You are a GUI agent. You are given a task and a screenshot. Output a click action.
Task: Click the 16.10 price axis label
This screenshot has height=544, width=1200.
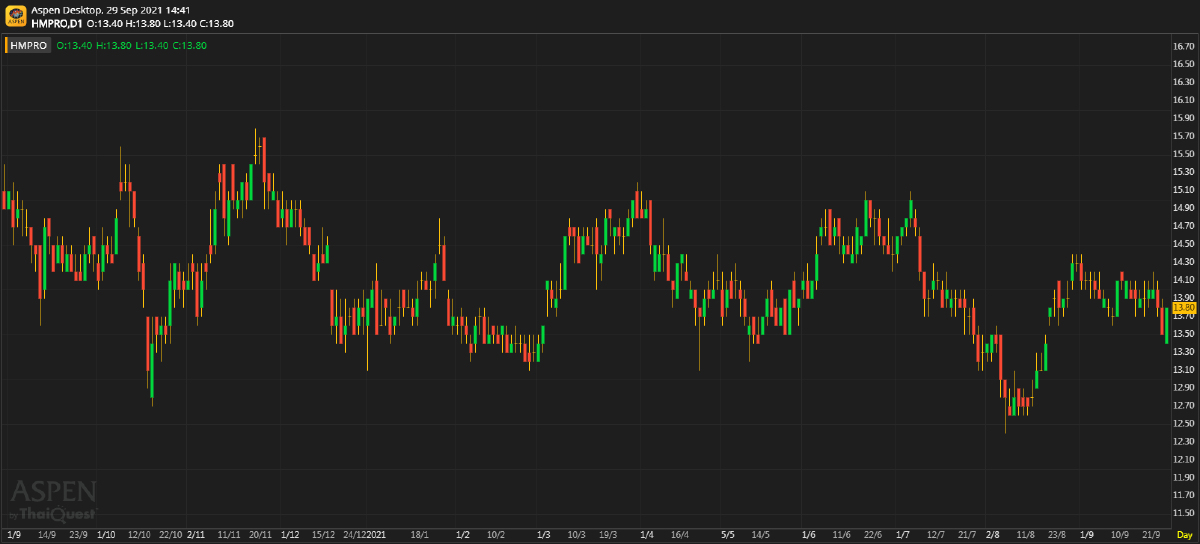click(1184, 100)
